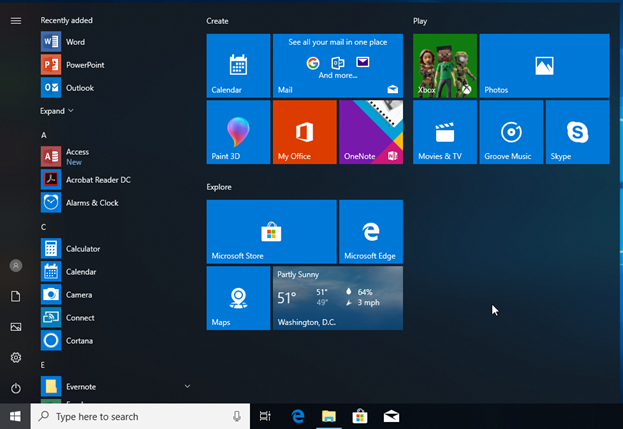623x429 pixels.
Task: Open the Calendar tile in Create group
Action: click(x=238, y=66)
